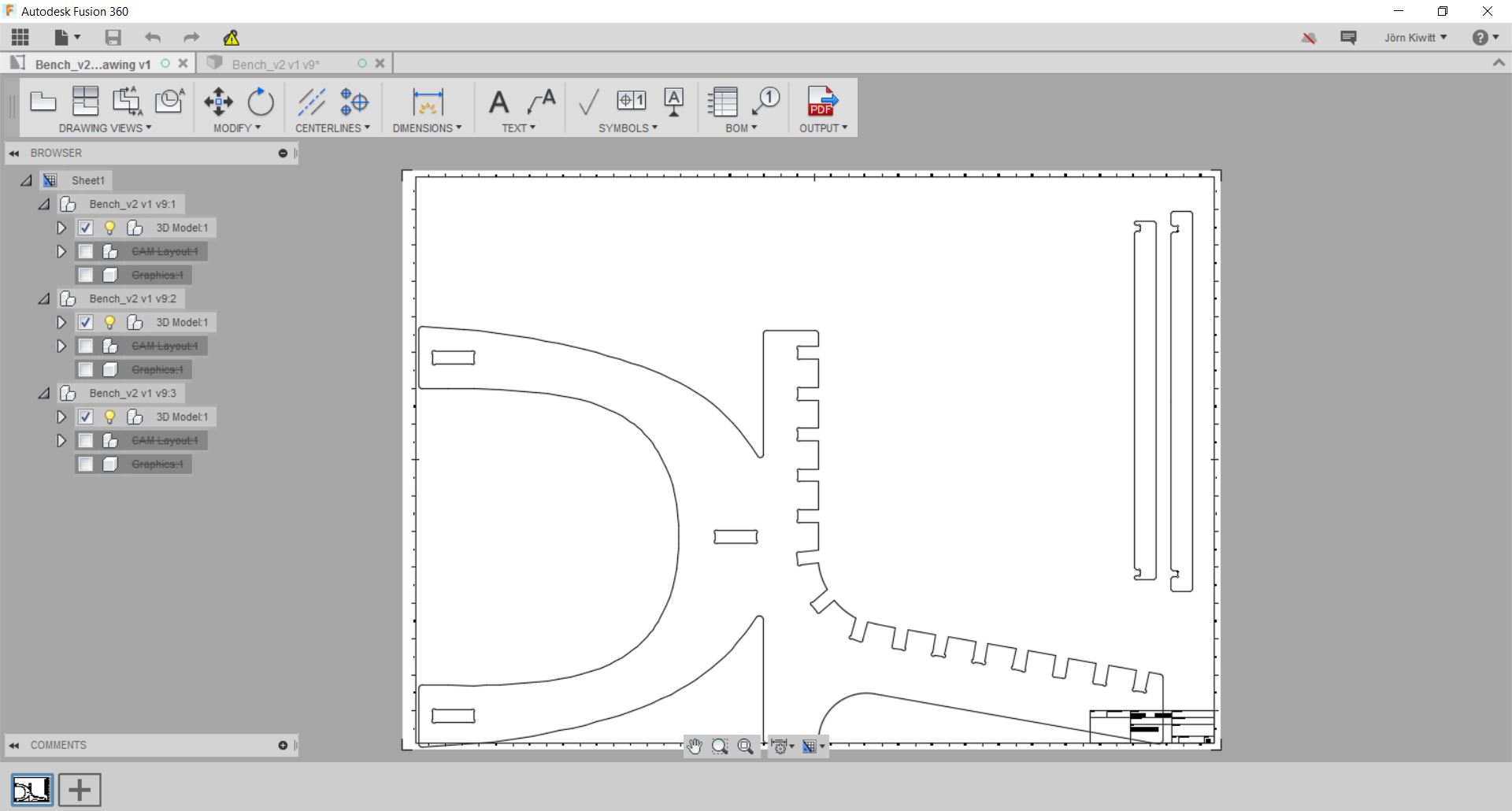Viewport: 1512px width, 811px height.
Task: Add a new sheet with plus button
Action: (x=80, y=790)
